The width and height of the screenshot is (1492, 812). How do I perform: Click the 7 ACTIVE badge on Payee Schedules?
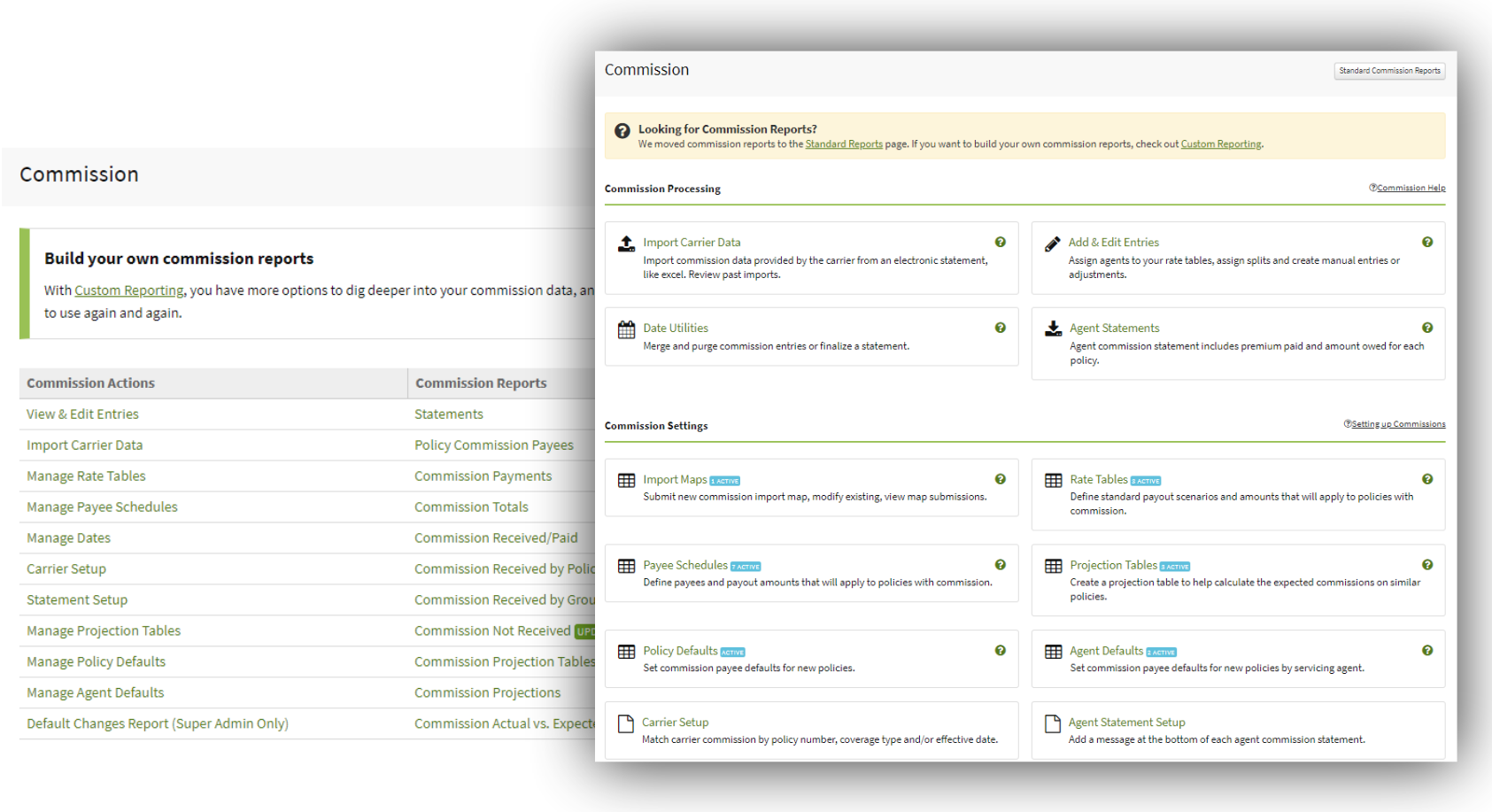[x=746, y=565]
